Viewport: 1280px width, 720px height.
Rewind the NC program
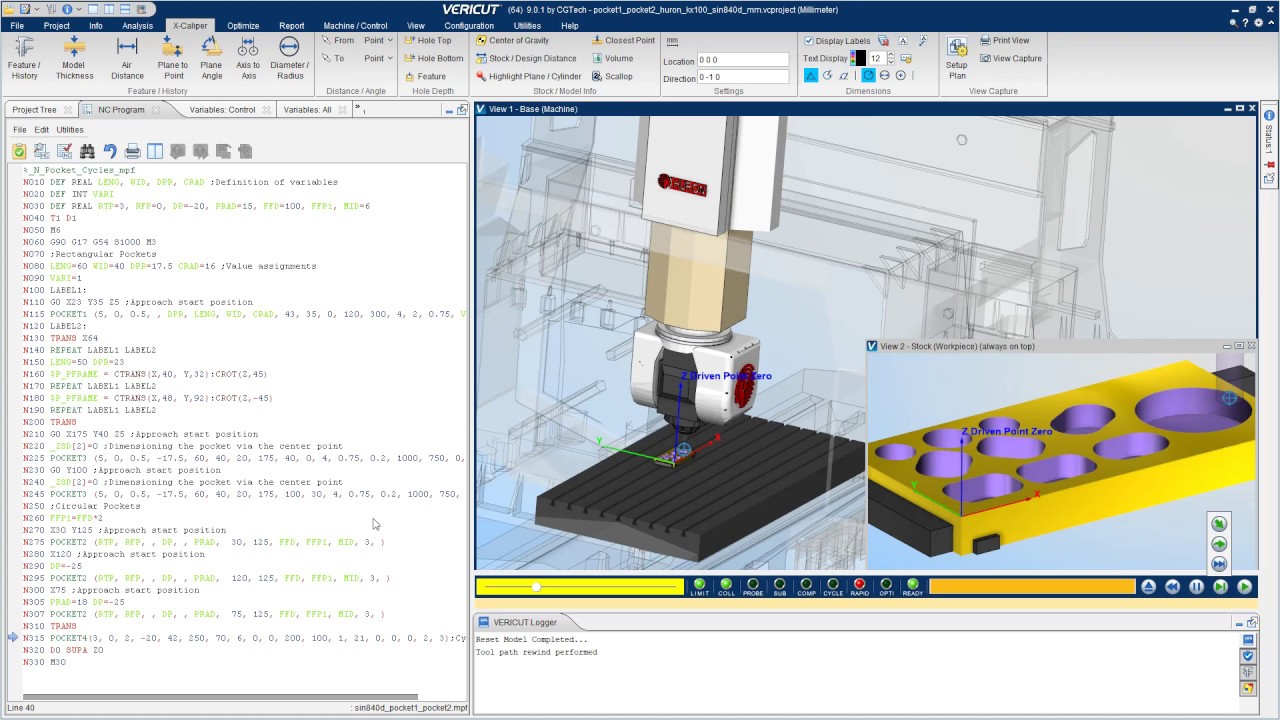coord(1172,587)
